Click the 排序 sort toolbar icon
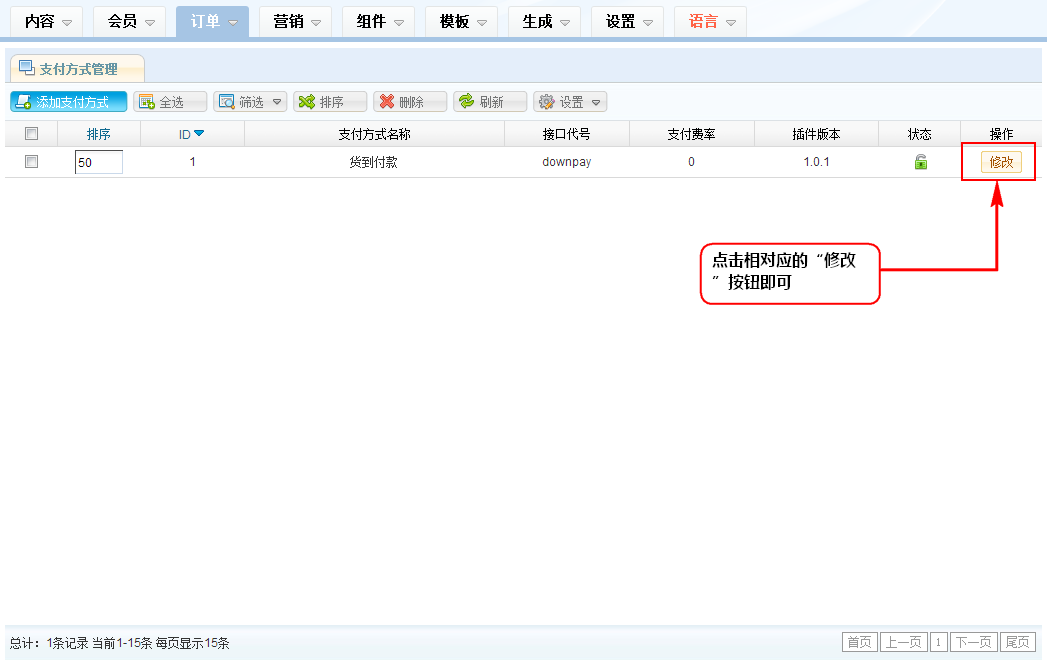Screen dimensions: 1047x662 point(307,102)
